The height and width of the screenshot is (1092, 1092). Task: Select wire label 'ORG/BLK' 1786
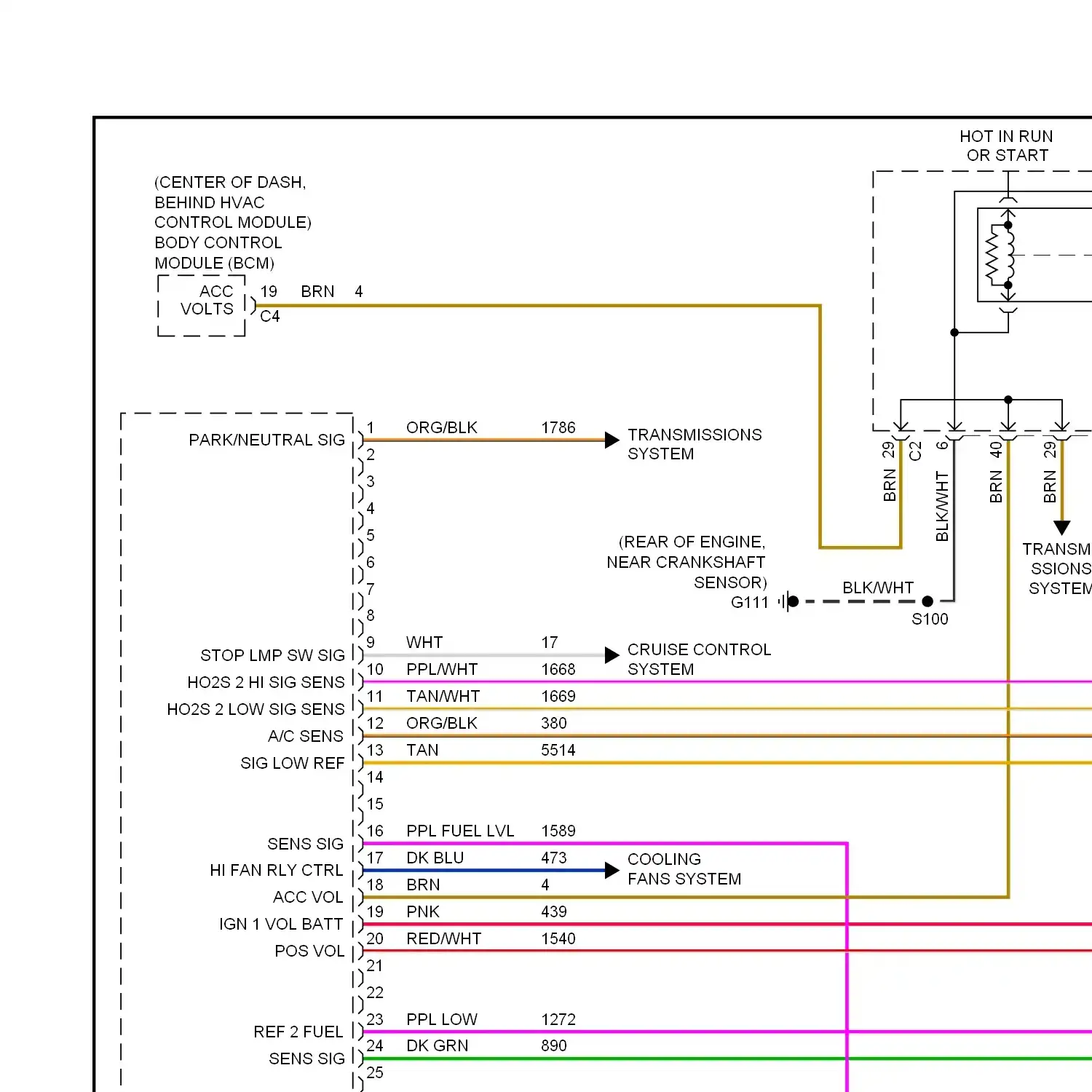442,427
